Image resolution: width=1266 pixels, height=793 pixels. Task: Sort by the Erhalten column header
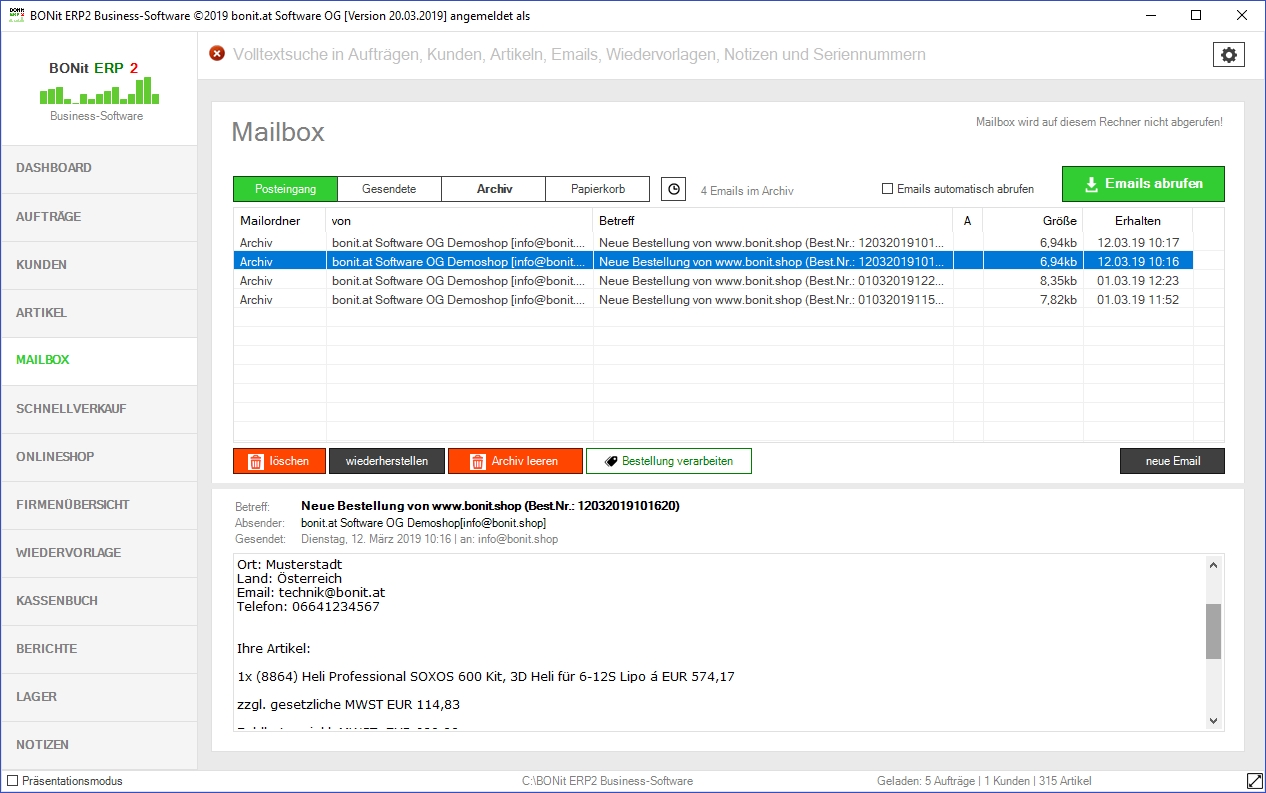[x=1138, y=221]
